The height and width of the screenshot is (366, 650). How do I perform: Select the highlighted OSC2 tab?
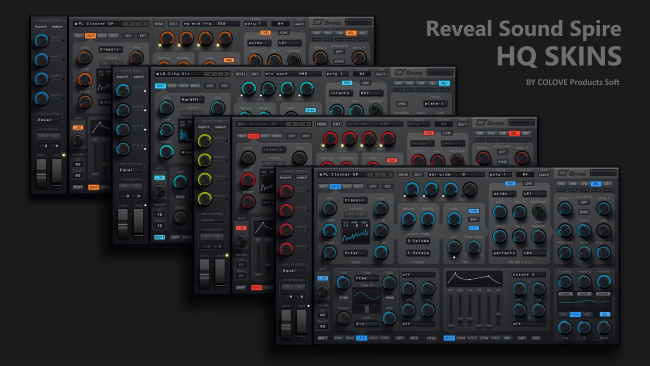(x=335, y=187)
